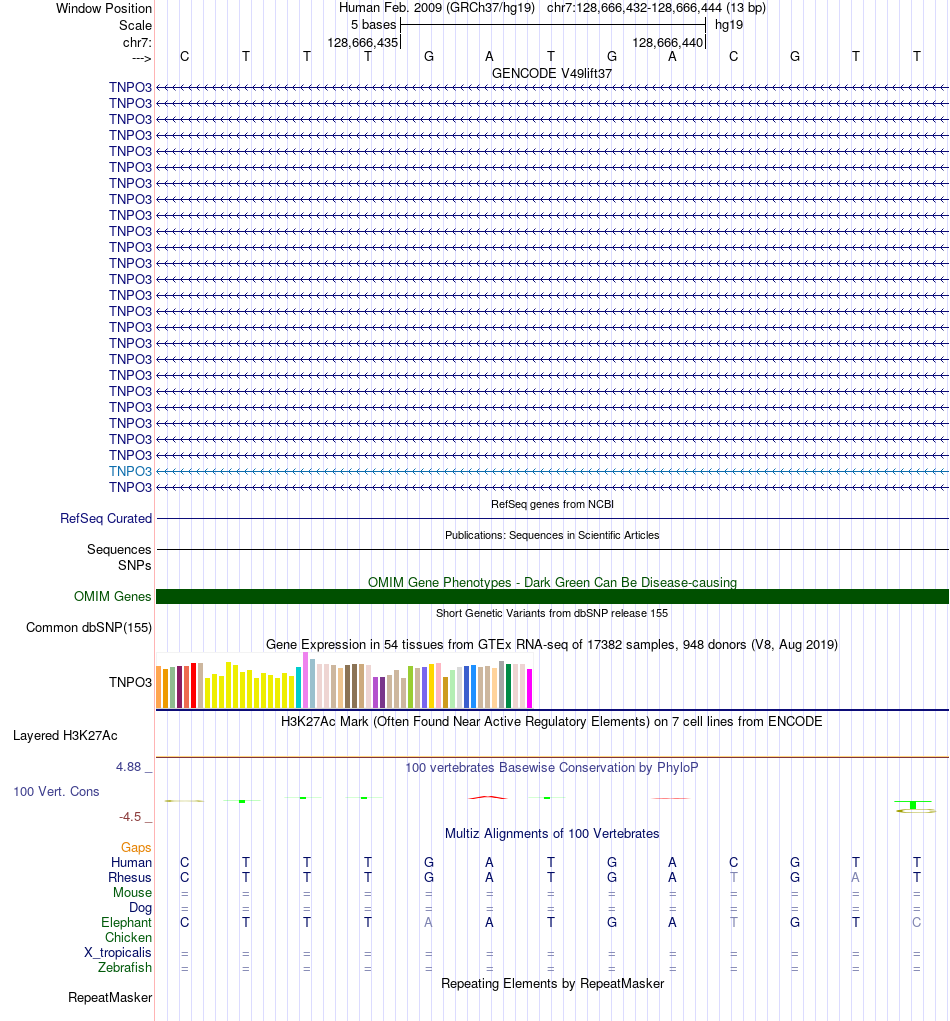950x1021 pixels.
Task: Open Multiz Alignments of 100 Vertebrates title
Action: tap(552, 833)
